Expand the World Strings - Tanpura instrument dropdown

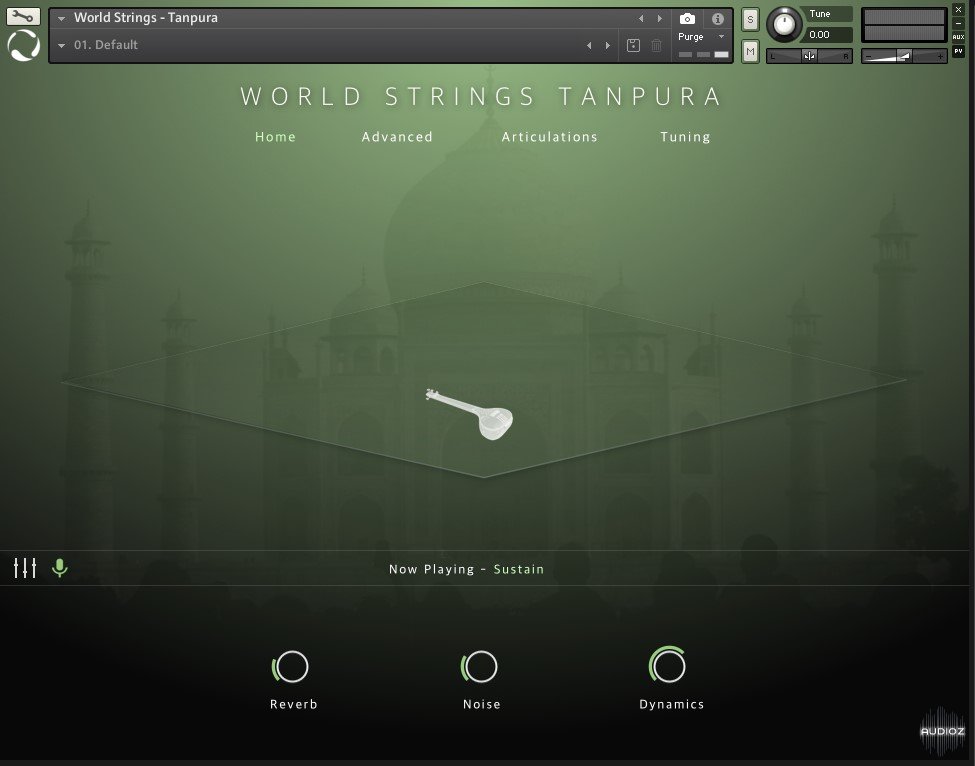pyautogui.click(x=62, y=18)
